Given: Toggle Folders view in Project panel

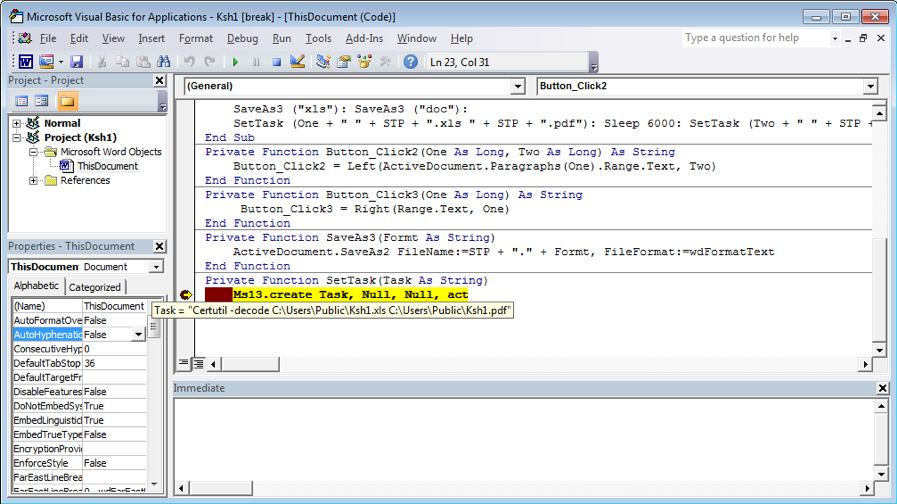Looking at the screenshot, I should pyautogui.click(x=67, y=101).
